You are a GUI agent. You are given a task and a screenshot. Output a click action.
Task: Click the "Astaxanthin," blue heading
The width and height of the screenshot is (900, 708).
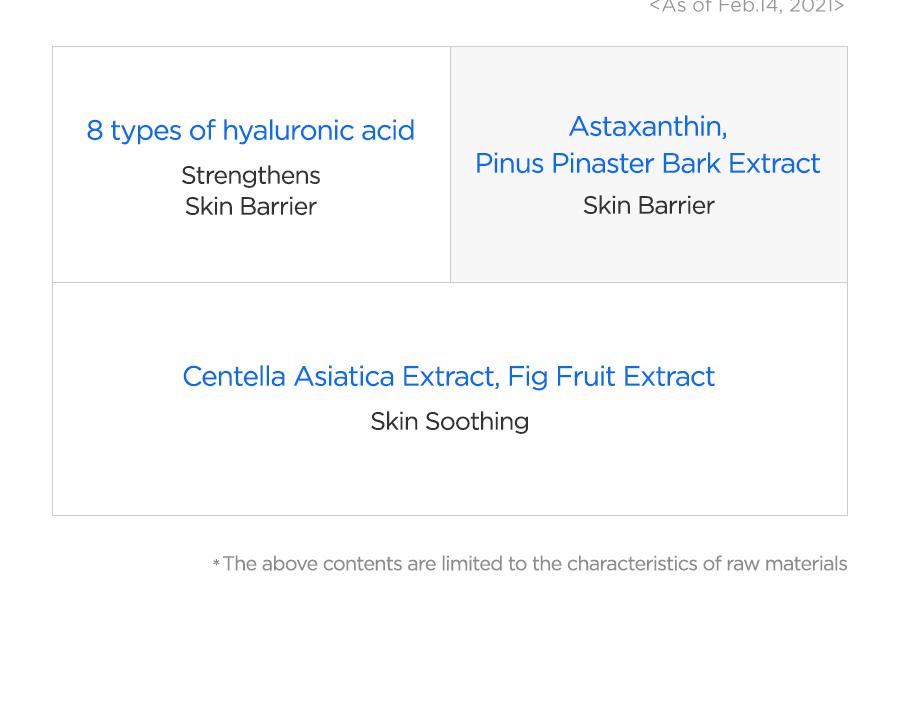pyautogui.click(x=648, y=127)
